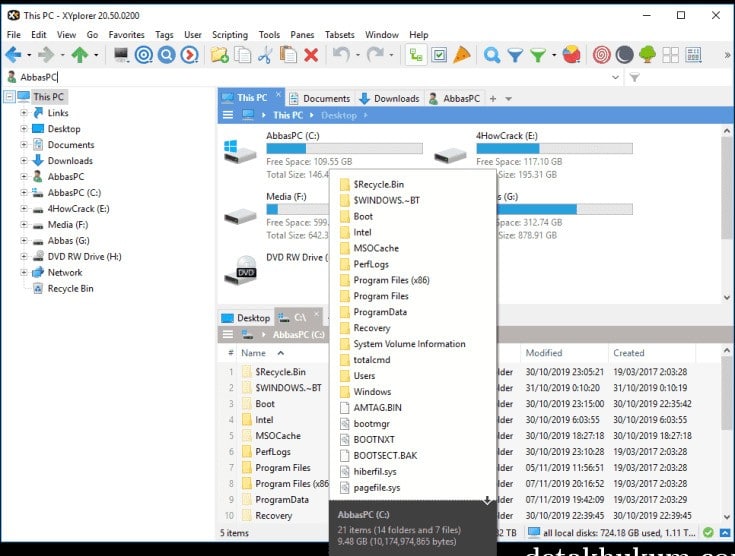
Task: Click the green tree icon in toolbar
Action: click(x=647, y=55)
